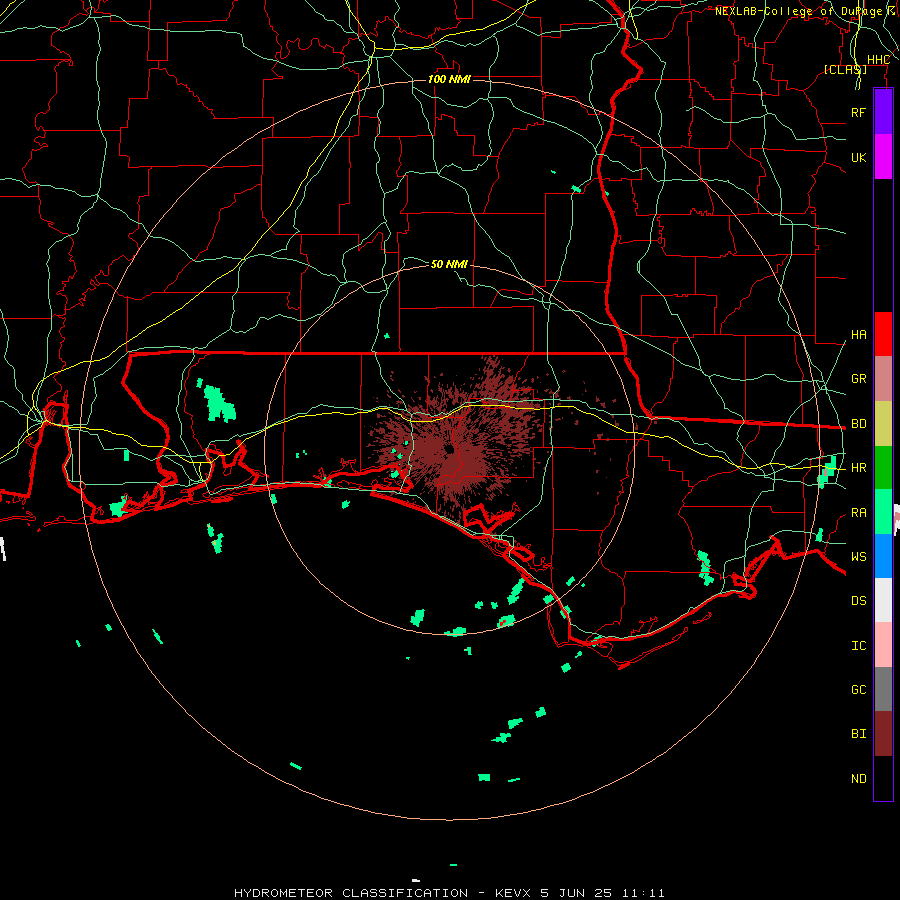Click the 50 NMI range ring label
Viewport: 900px width, 900px height.
point(449,264)
